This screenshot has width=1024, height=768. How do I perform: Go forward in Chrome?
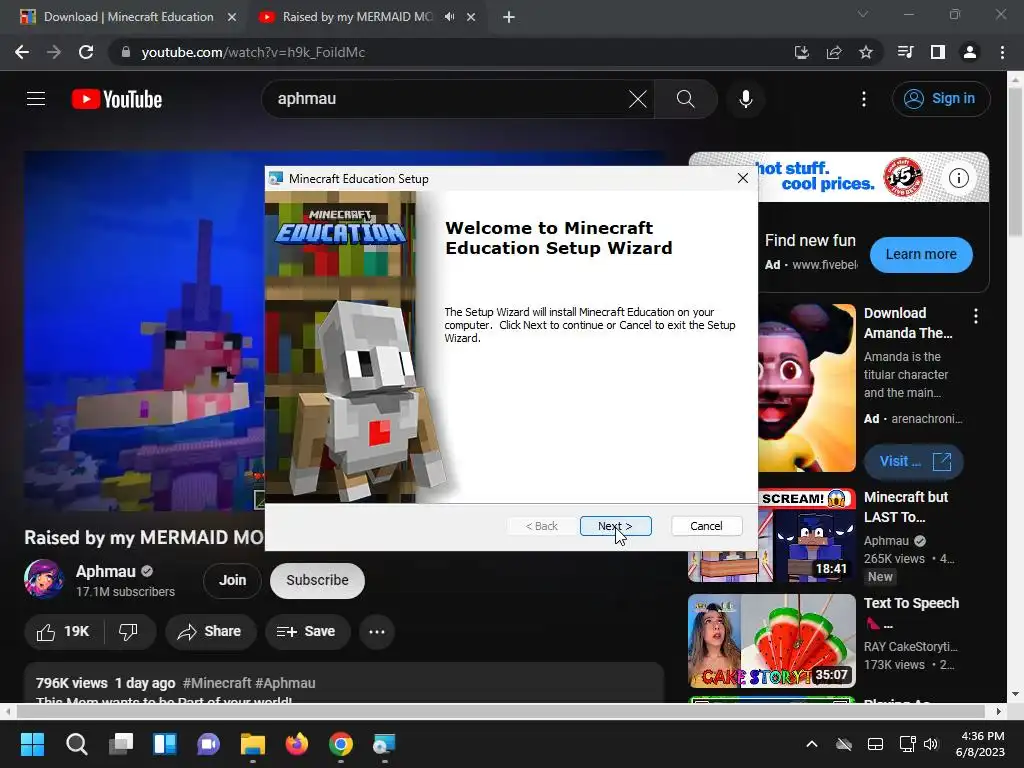[x=54, y=52]
